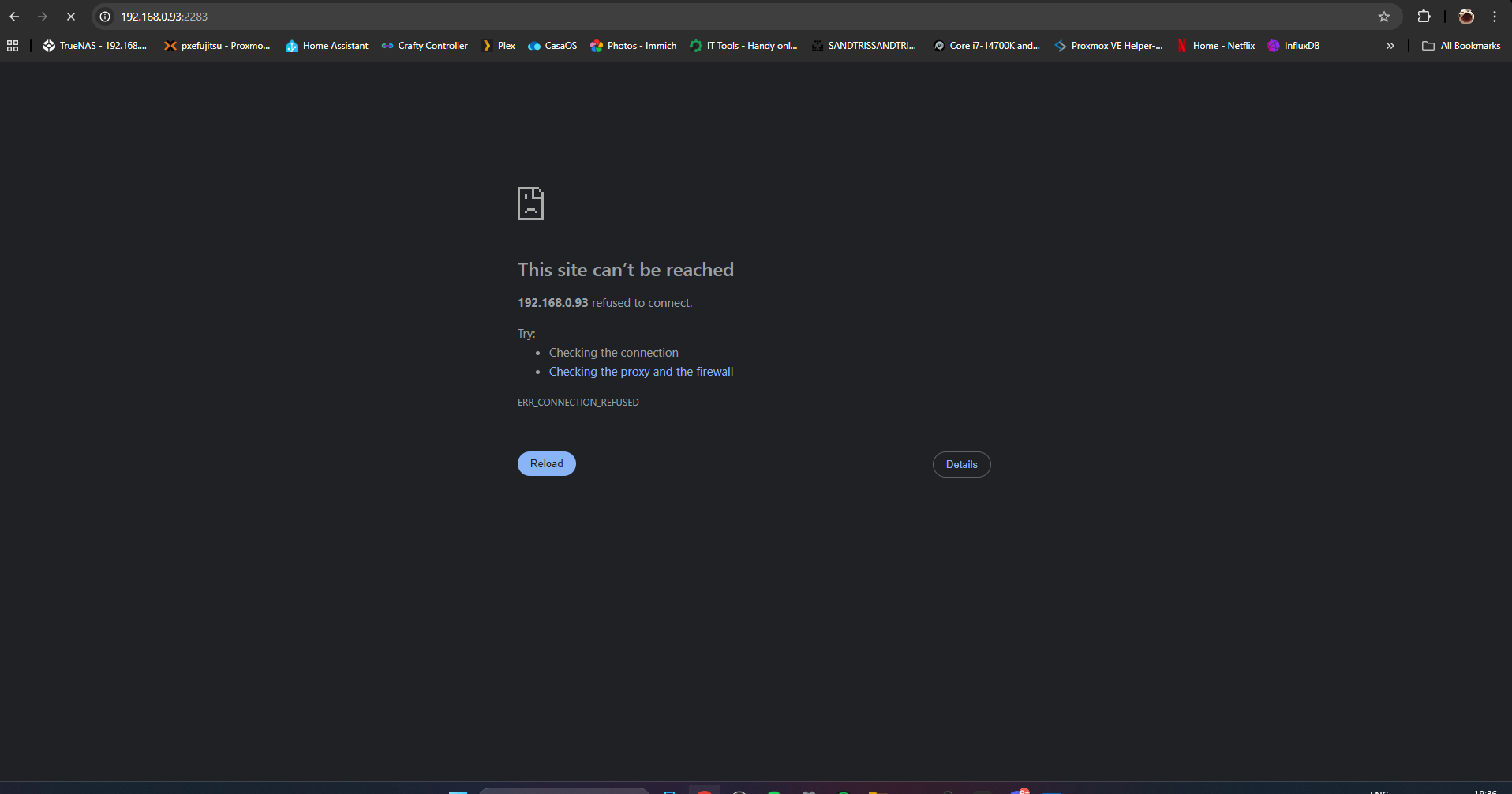Viewport: 1512px width, 794px height.
Task: Open the Chrome three-dot menu
Action: [x=1495, y=17]
